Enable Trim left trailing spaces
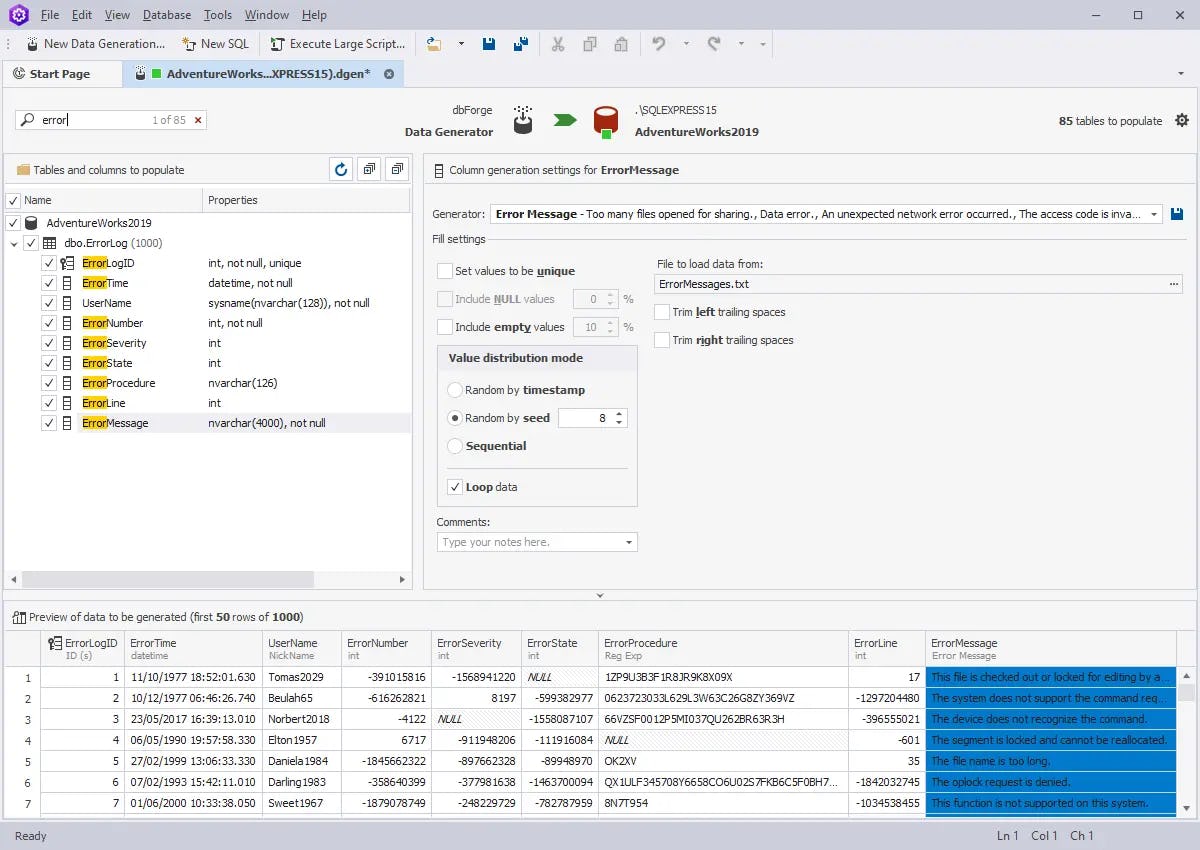1200x850 pixels. [661, 311]
